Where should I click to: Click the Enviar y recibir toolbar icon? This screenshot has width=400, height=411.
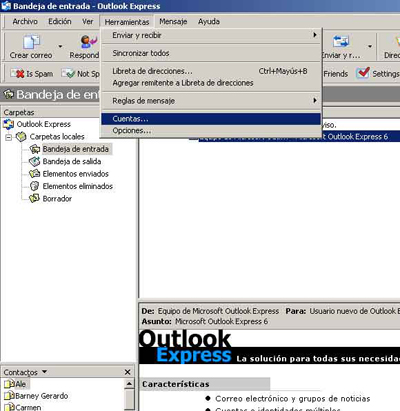[341, 42]
